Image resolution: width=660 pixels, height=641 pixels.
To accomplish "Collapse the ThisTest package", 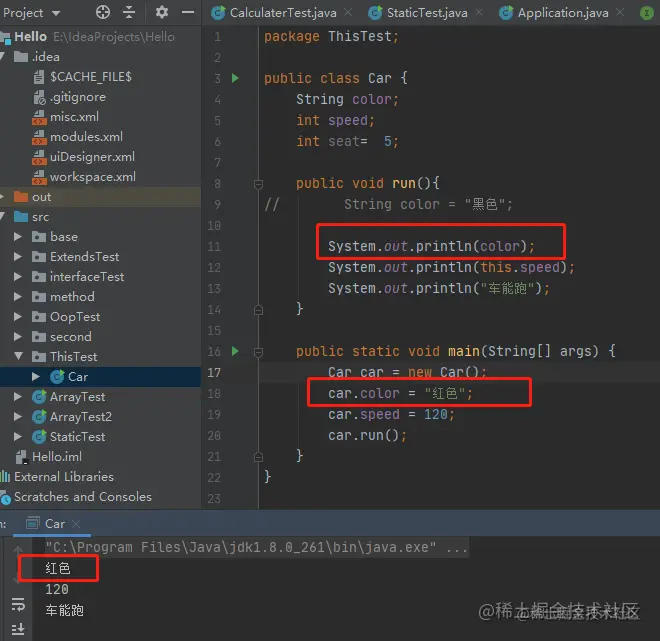I will (18, 356).
